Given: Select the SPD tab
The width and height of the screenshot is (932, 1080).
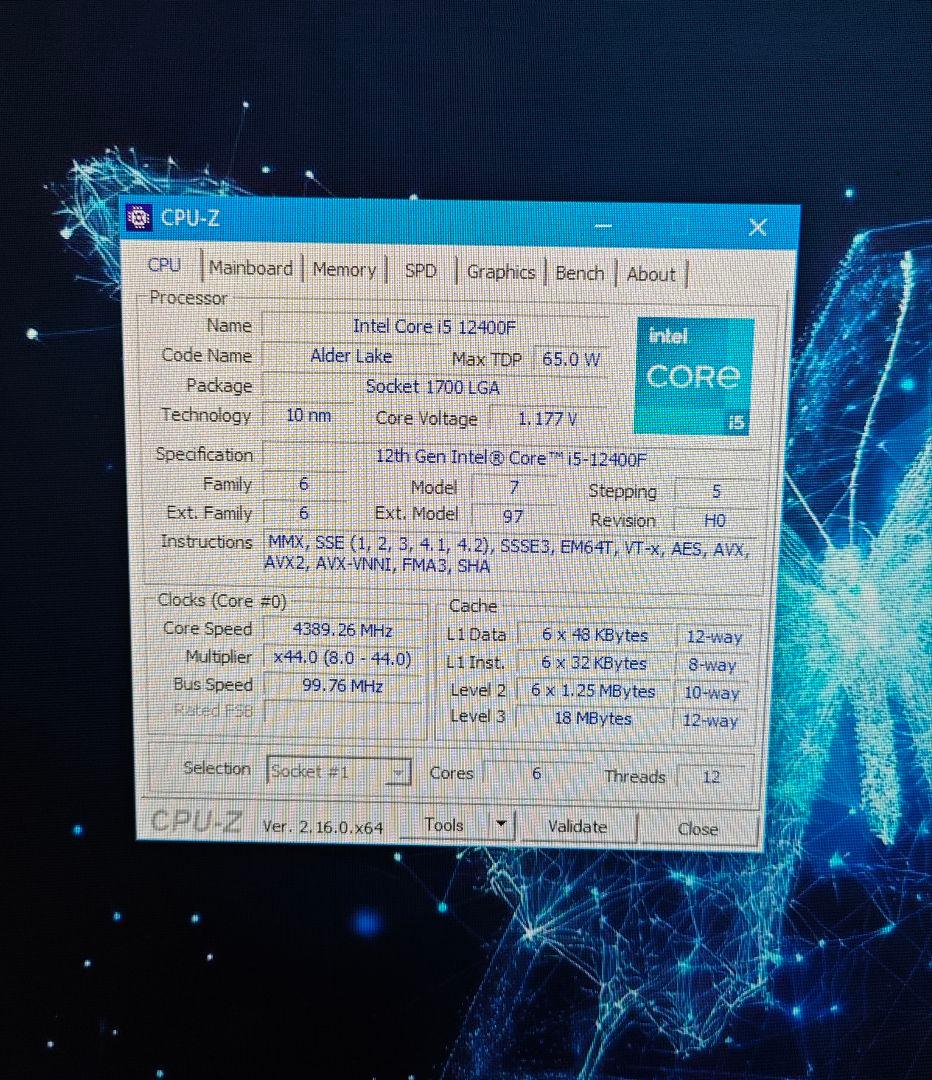Looking at the screenshot, I should pos(420,271).
